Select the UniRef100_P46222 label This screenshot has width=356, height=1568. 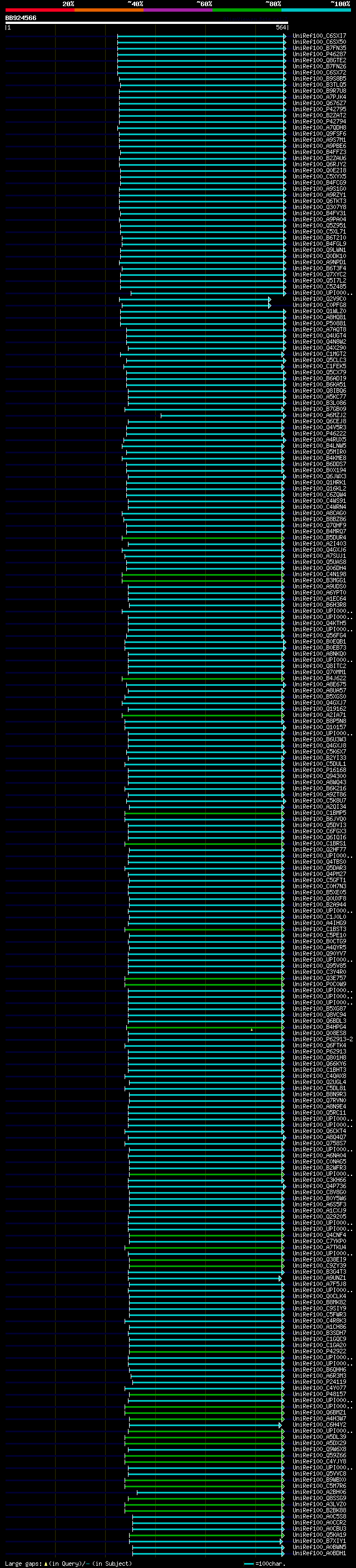319,433
